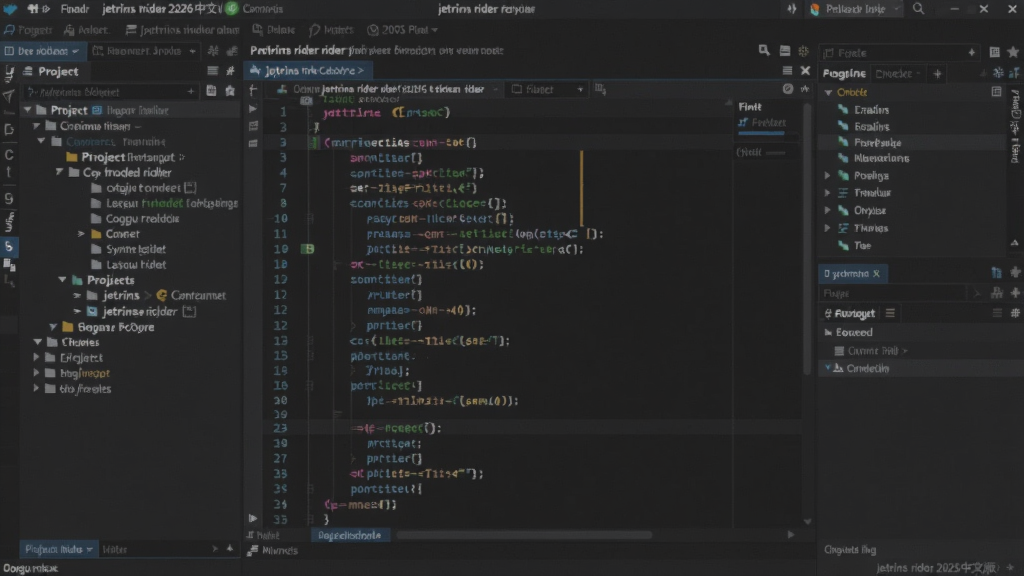This screenshot has height=576, width=1024.
Task: Click the green marker on code line 10
Action: tap(307, 249)
